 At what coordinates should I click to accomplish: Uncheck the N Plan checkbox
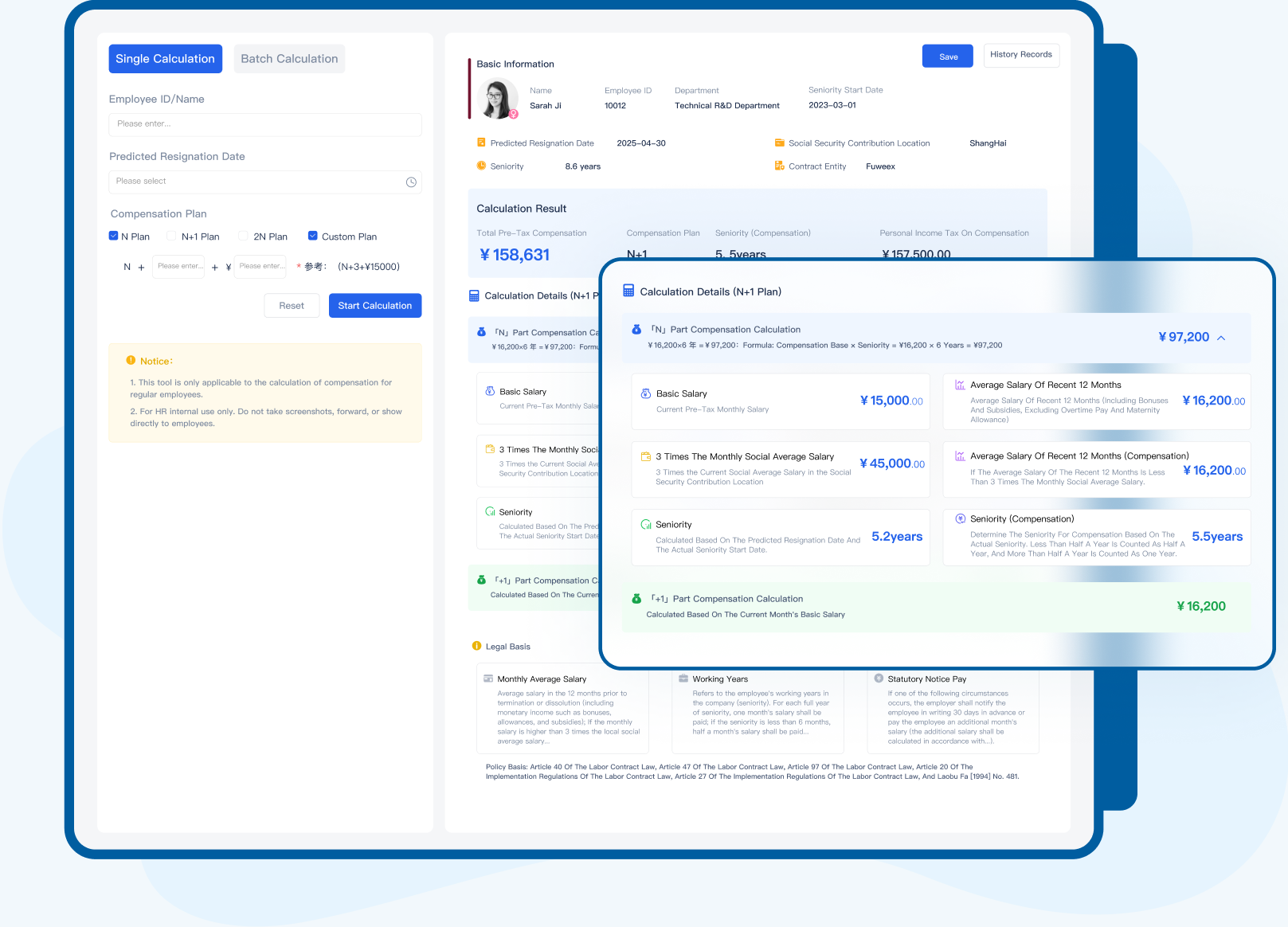pyautogui.click(x=114, y=236)
